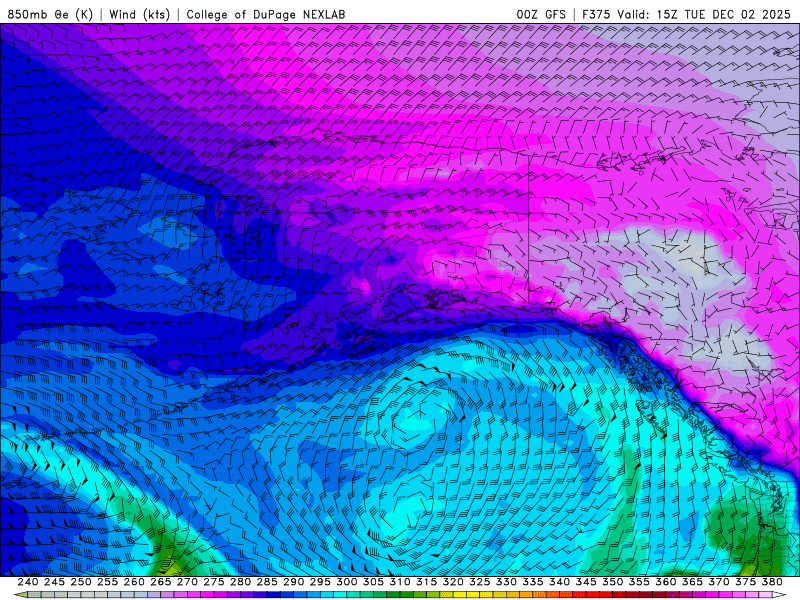Click the 345 color scale label

(x=586, y=582)
